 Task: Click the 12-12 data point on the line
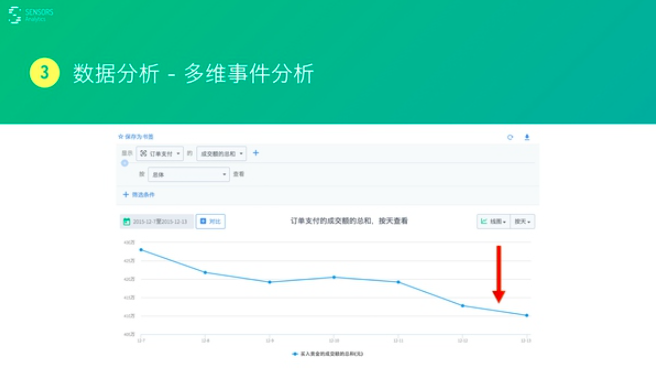click(463, 306)
